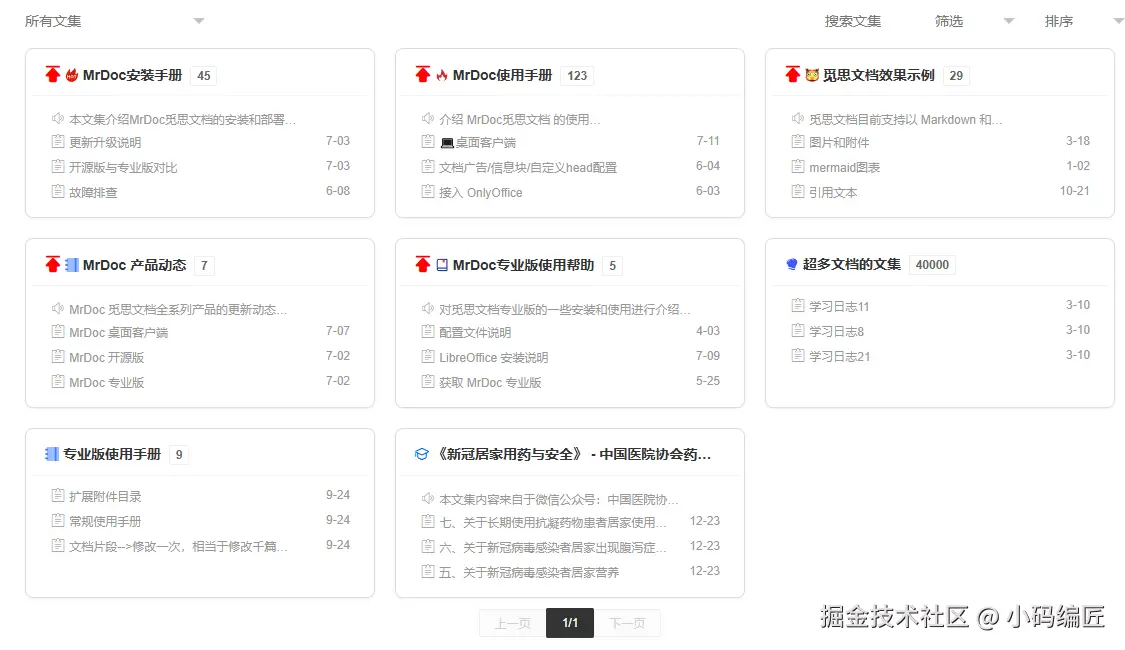Go to previous page 上一页
The width and height of the screenshot is (1125, 650).
click(x=512, y=623)
